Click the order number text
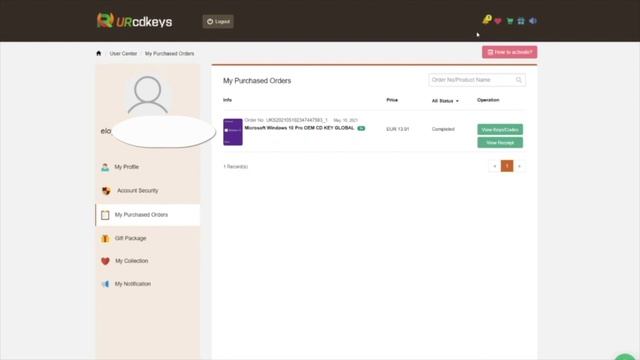 click(286, 120)
